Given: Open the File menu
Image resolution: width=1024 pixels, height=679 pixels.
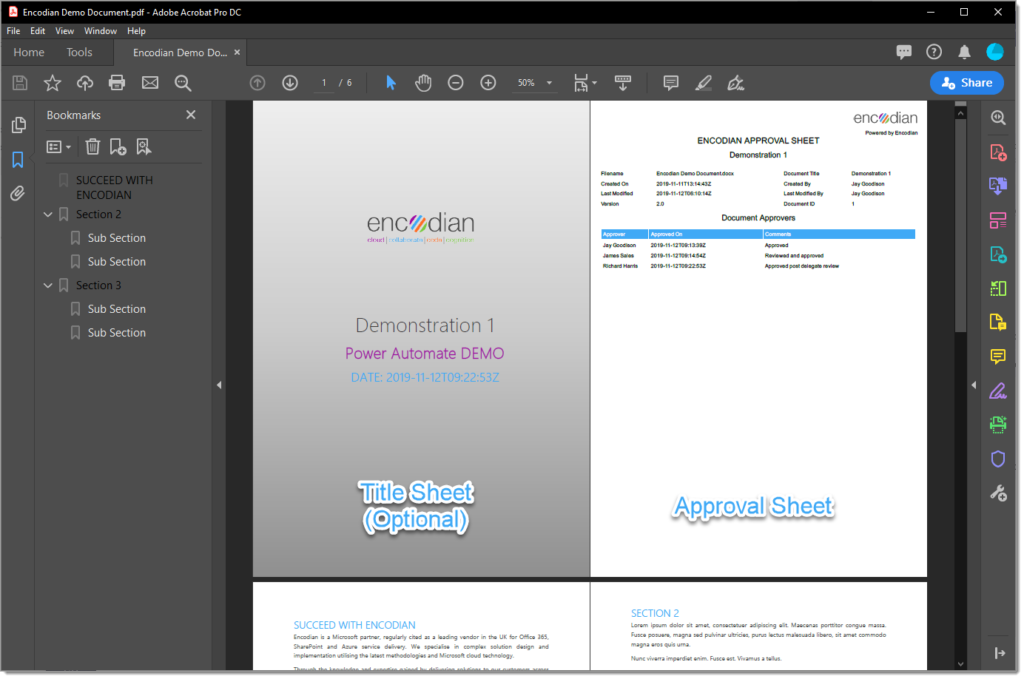Looking at the screenshot, I should coord(13,31).
